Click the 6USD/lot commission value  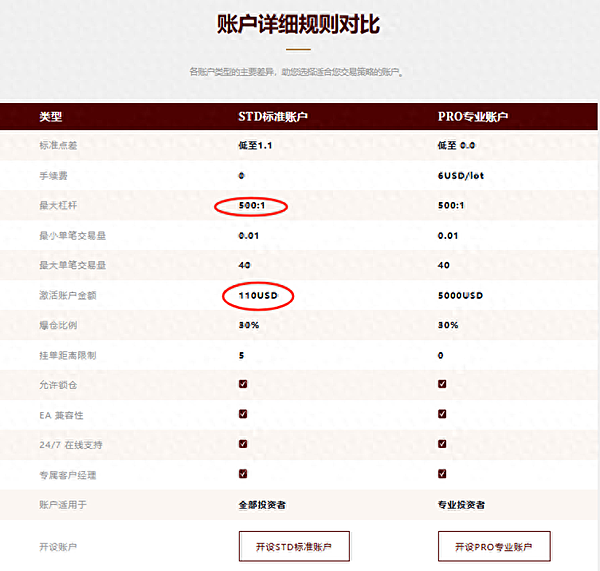click(461, 176)
